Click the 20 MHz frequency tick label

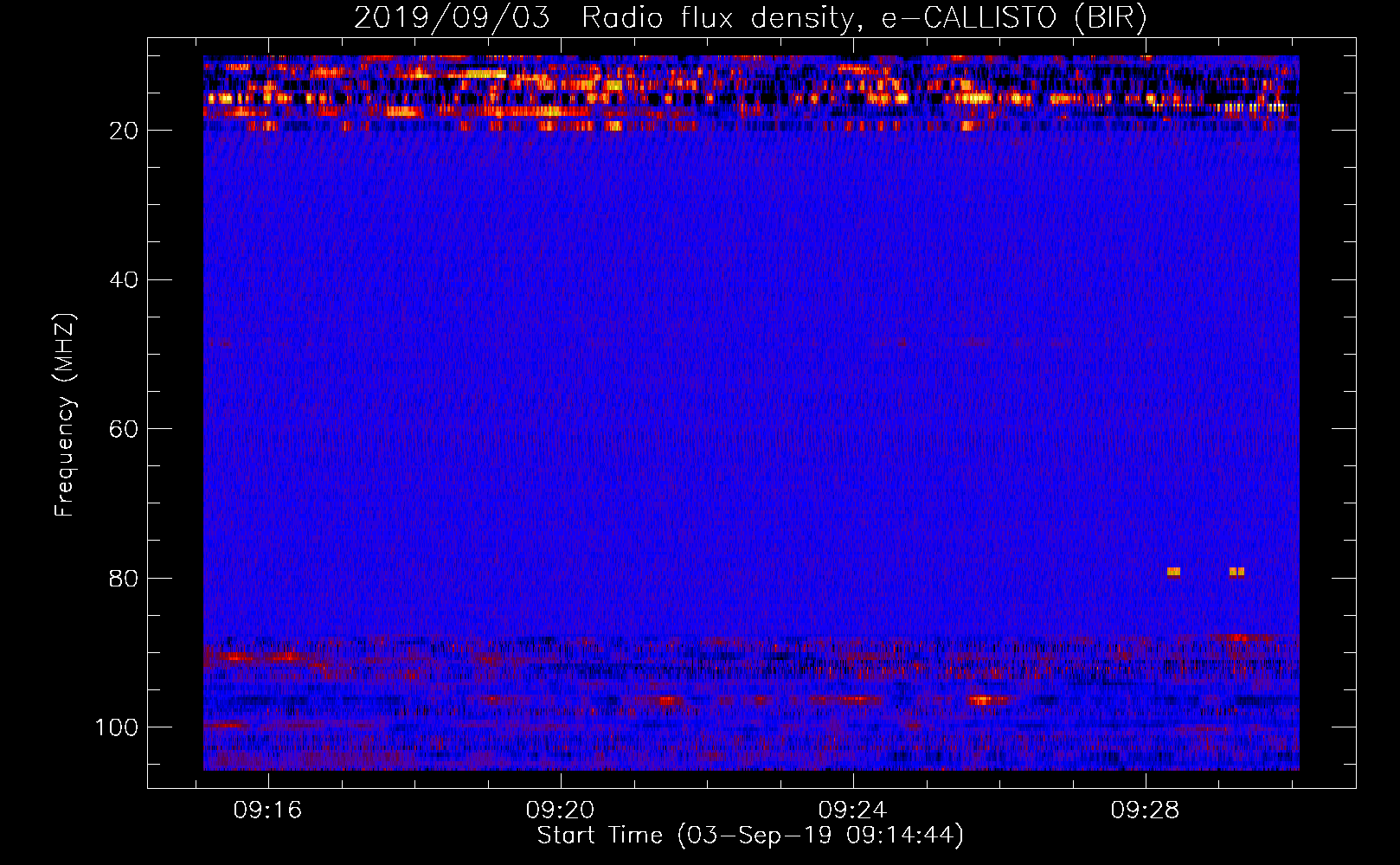(x=125, y=131)
